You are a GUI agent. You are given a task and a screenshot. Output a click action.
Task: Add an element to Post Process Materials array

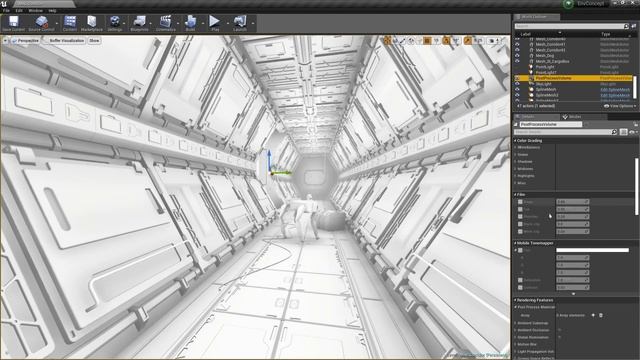(x=593, y=315)
